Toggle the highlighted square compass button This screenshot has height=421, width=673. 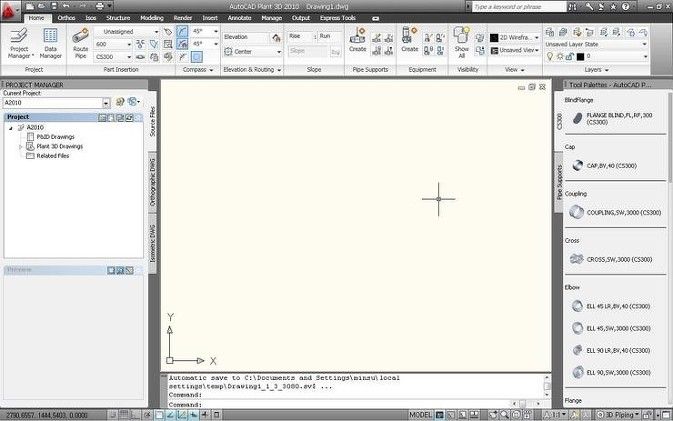pyautogui.click(x=197, y=57)
